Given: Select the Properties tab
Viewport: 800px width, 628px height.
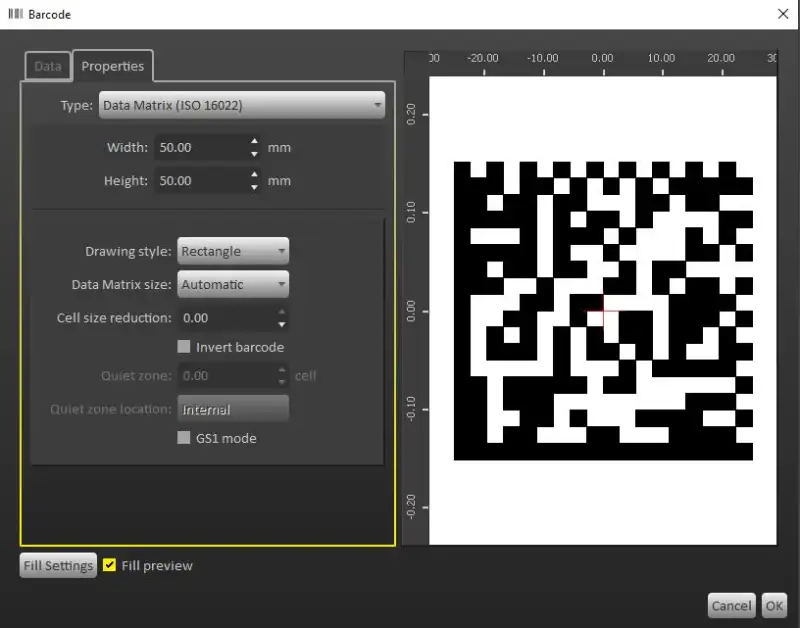Looking at the screenshot, I should point(113,67).
